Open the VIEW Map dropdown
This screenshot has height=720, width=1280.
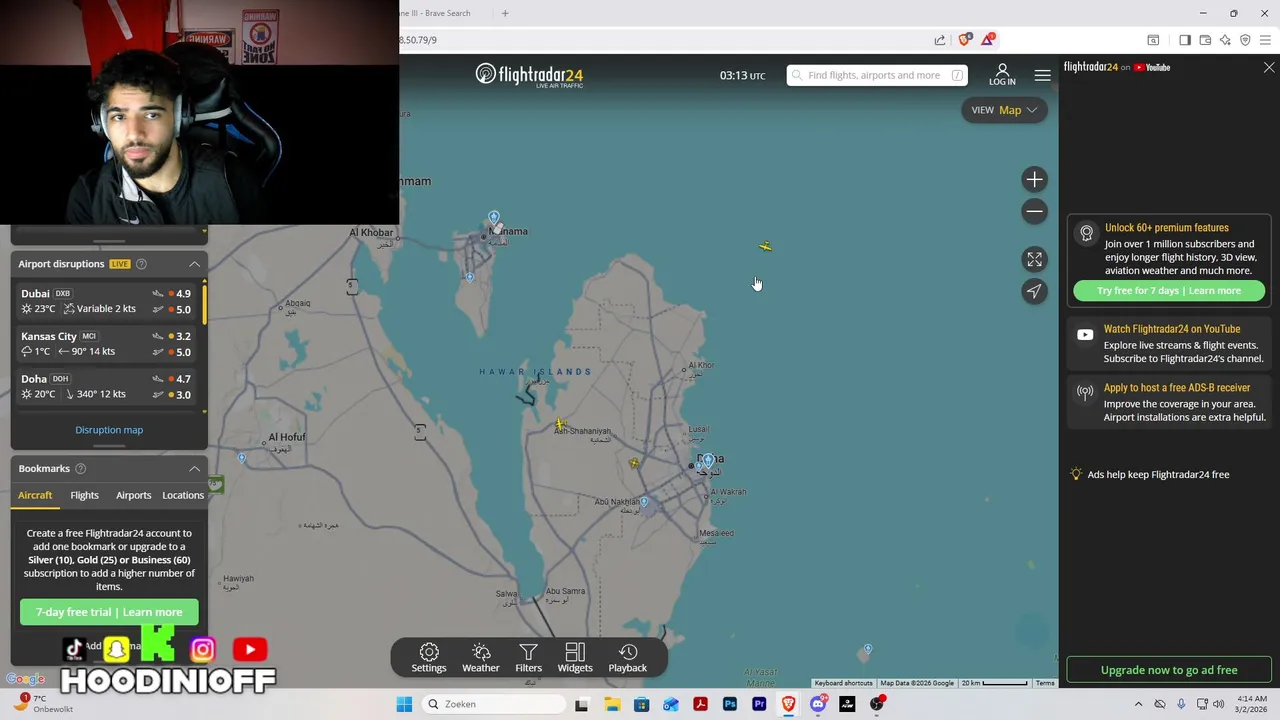click(1004, 110)
